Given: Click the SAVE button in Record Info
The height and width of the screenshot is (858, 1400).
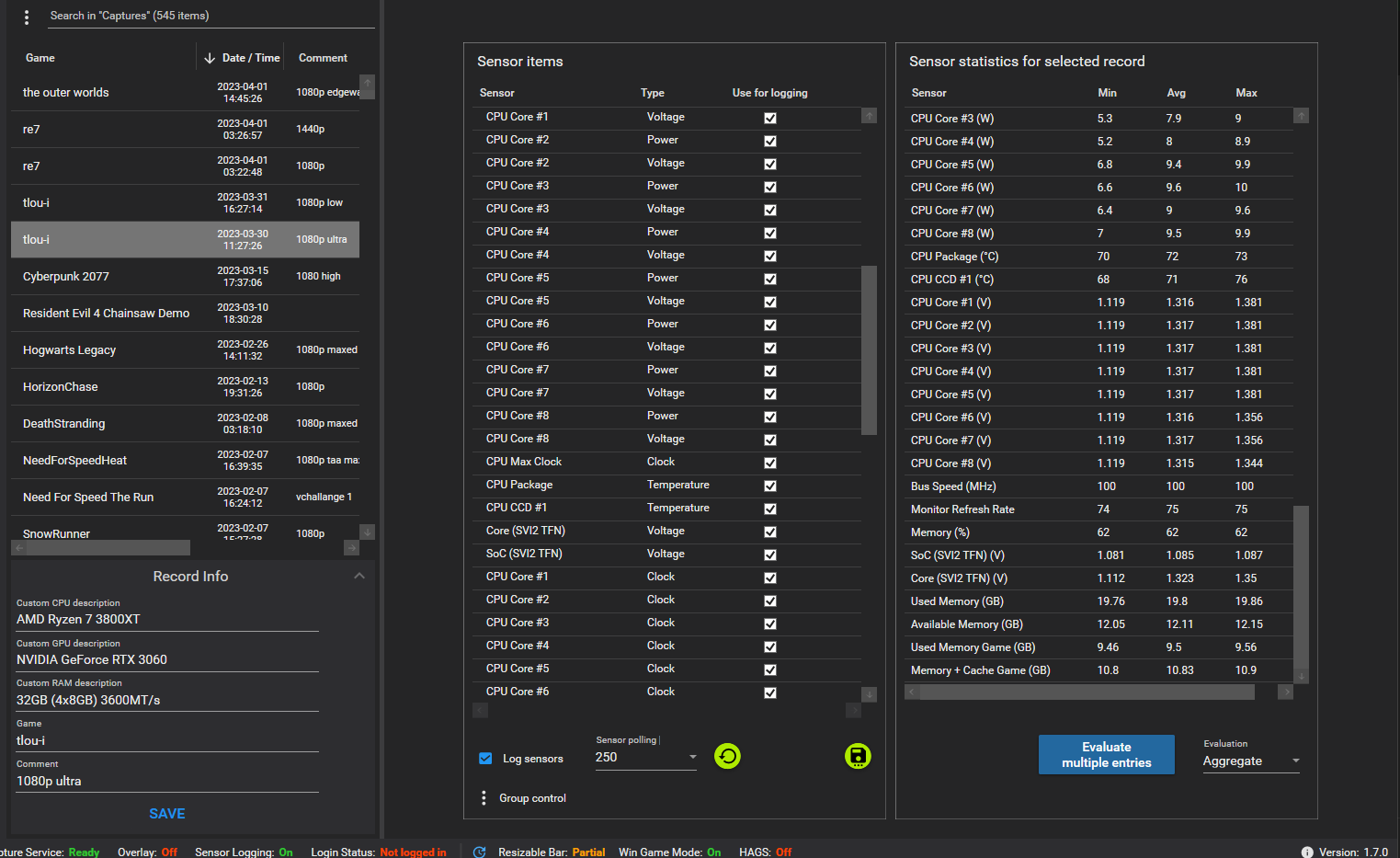Looking at the screenshot, I should pyautogui.click(x=167, y=814).
